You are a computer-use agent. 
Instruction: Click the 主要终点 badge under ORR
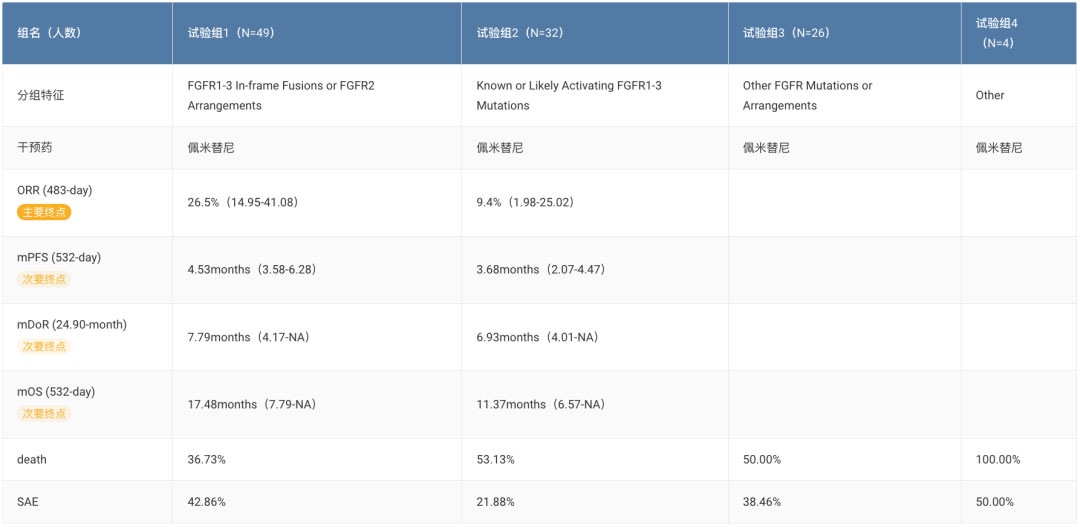tap(44, 212)
